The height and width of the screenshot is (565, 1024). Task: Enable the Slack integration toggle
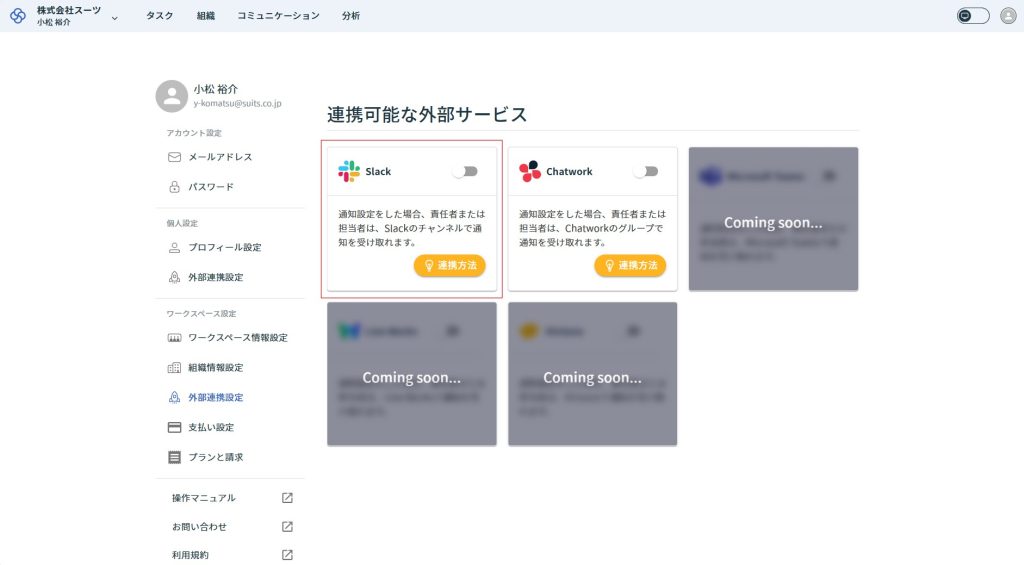[465, 171]
